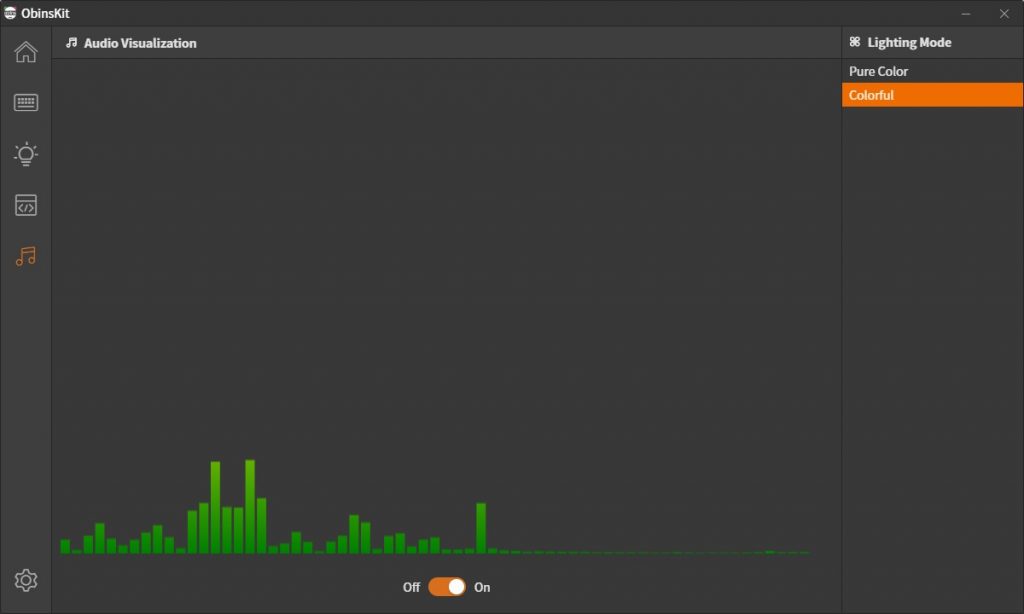The image size is (1024, 614).
Task: Click the Audio Visualization panel title
Action: [140, 43]
